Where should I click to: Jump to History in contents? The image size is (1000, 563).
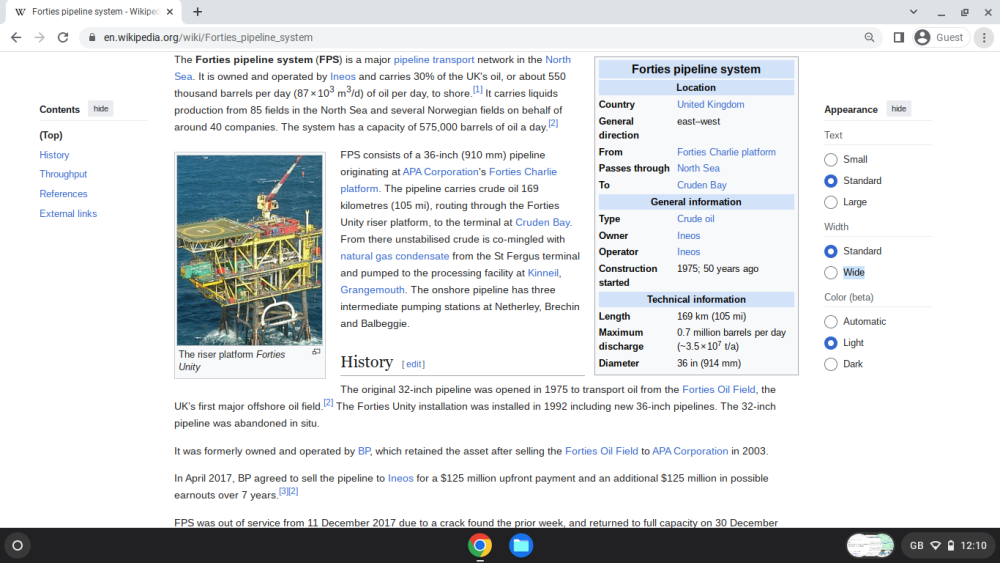(x=54, y=155)
